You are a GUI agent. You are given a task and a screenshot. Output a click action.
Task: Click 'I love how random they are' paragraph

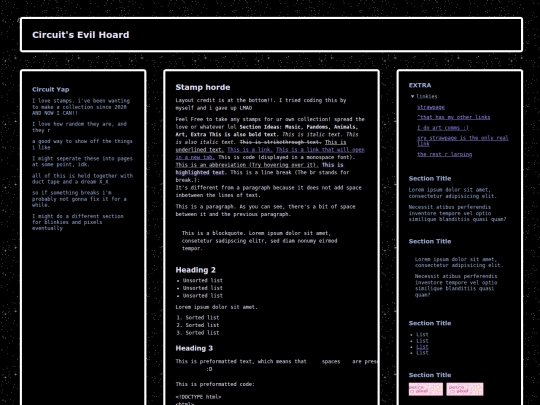[79, 127]
